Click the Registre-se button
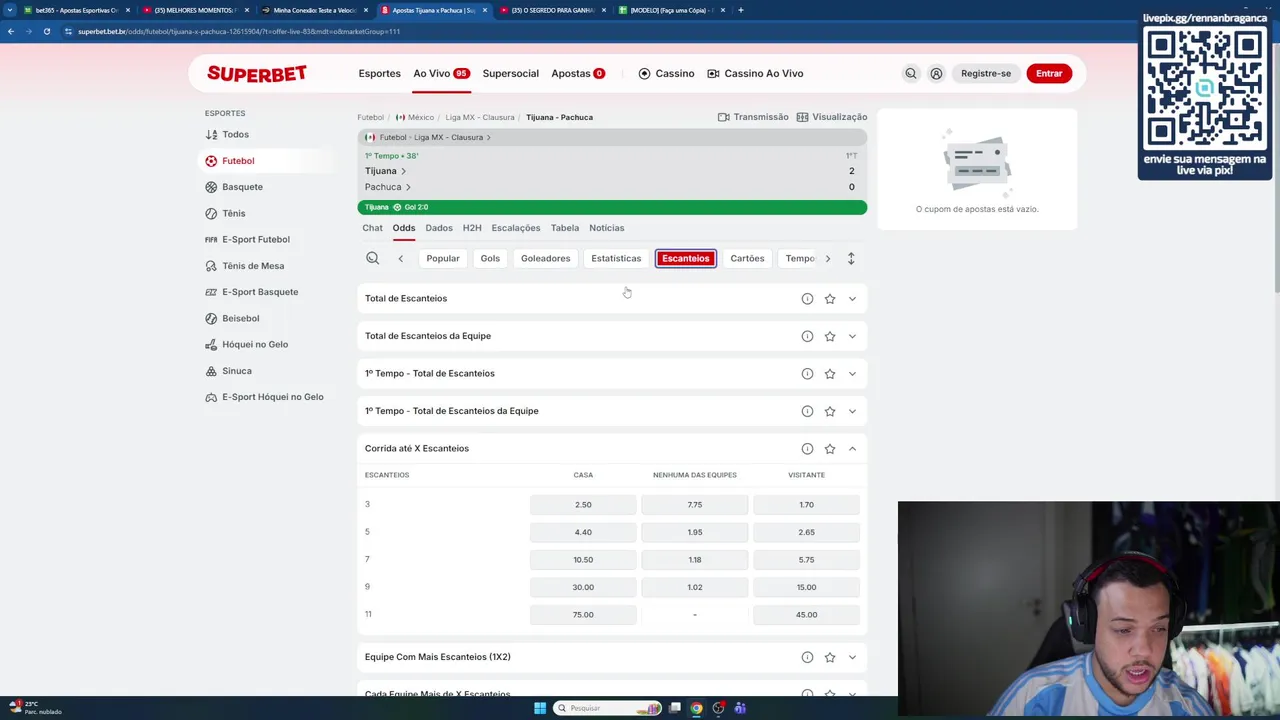Viewport: 1280px width, 720px height. tap(986, 73)
